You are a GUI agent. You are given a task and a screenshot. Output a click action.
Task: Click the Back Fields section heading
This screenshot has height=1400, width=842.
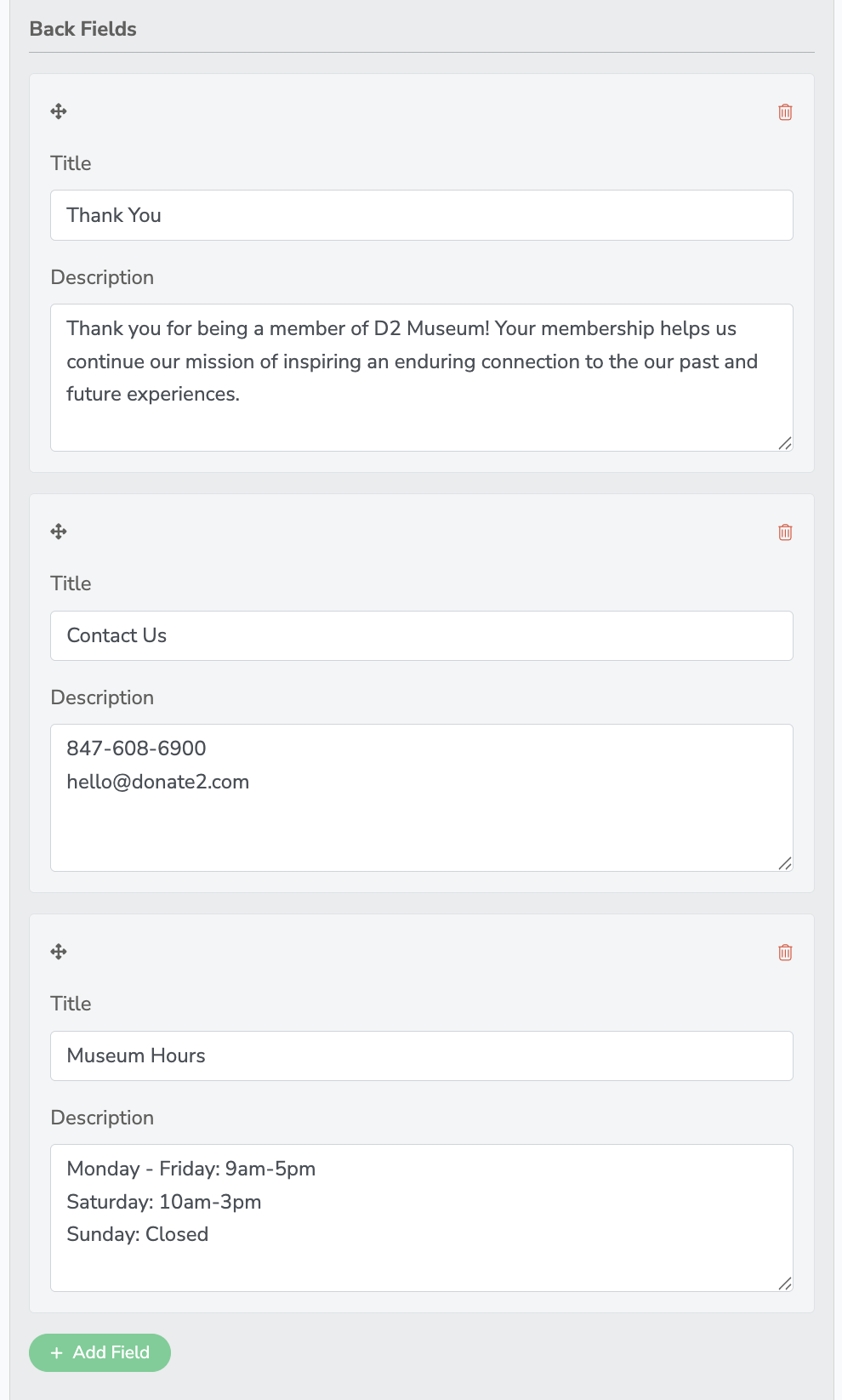83,29
